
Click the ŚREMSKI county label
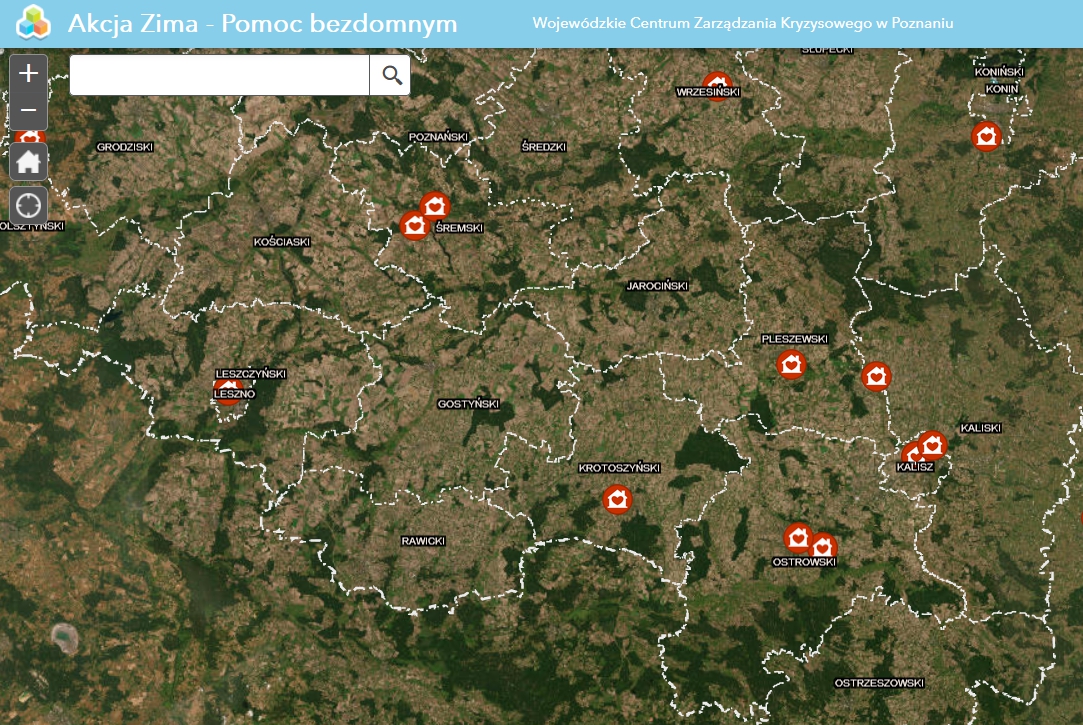[459, 228]
